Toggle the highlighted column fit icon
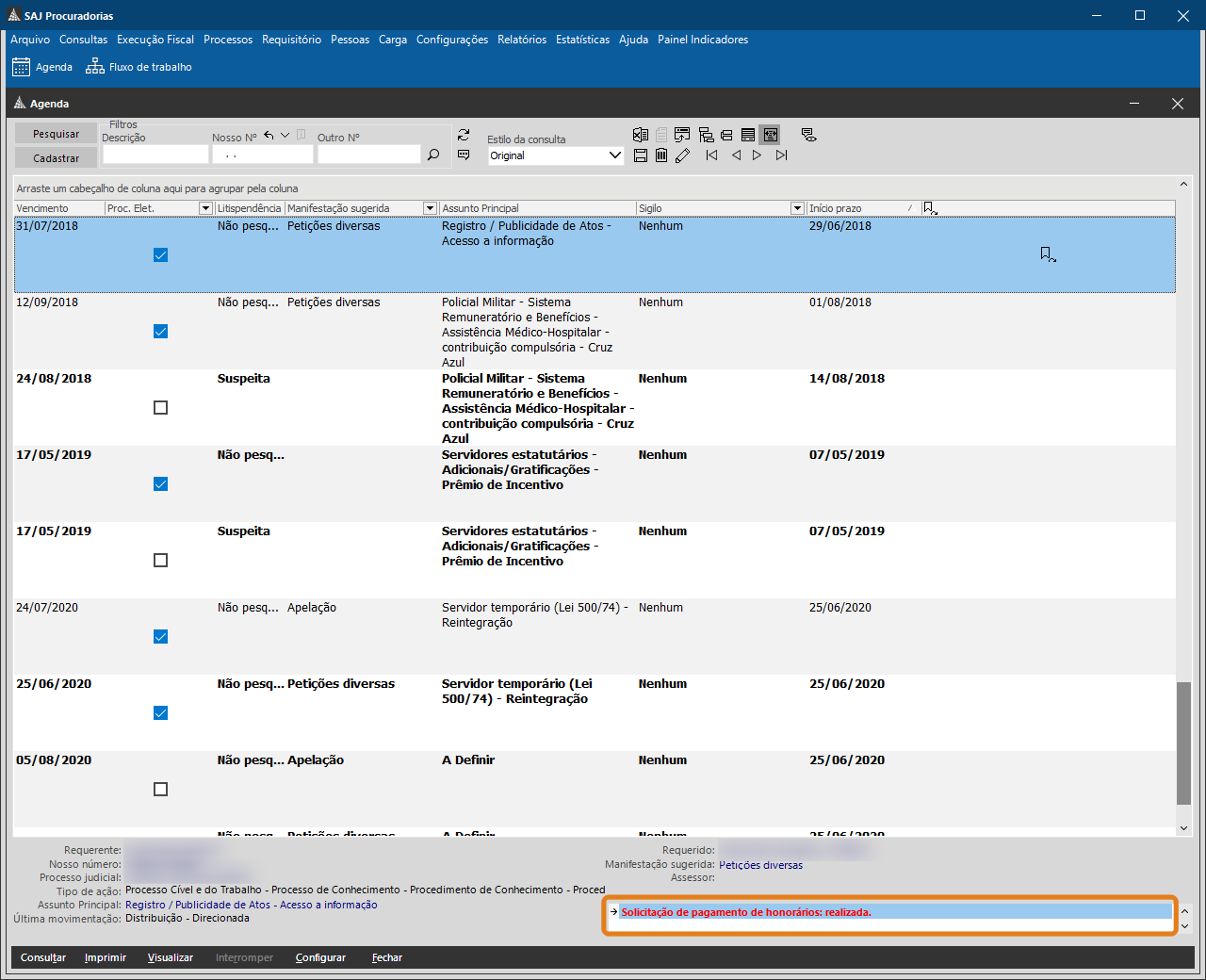This screenshot has height=980, width=1206. (x=771, y=135)
